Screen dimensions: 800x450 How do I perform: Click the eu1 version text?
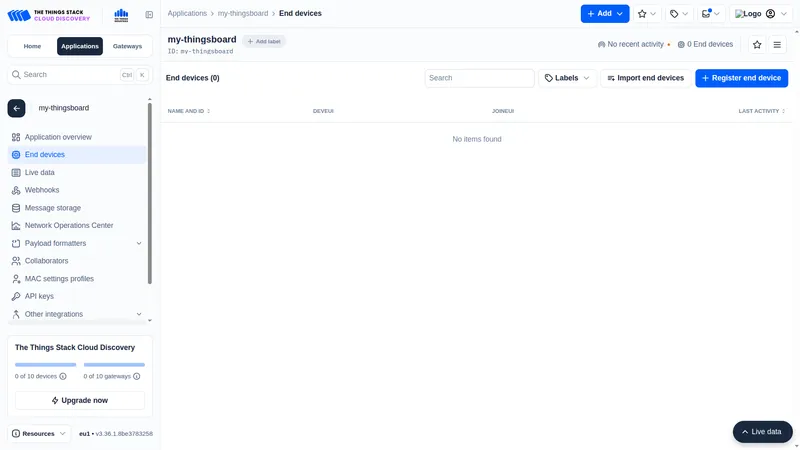tap(116, 434)
